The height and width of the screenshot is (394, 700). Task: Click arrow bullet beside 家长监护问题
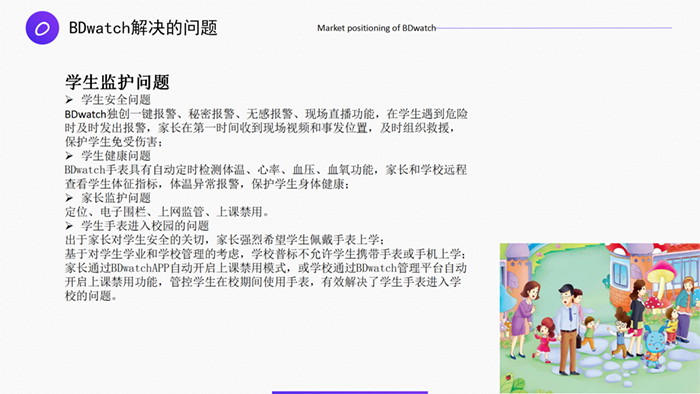tap(69, 198)
